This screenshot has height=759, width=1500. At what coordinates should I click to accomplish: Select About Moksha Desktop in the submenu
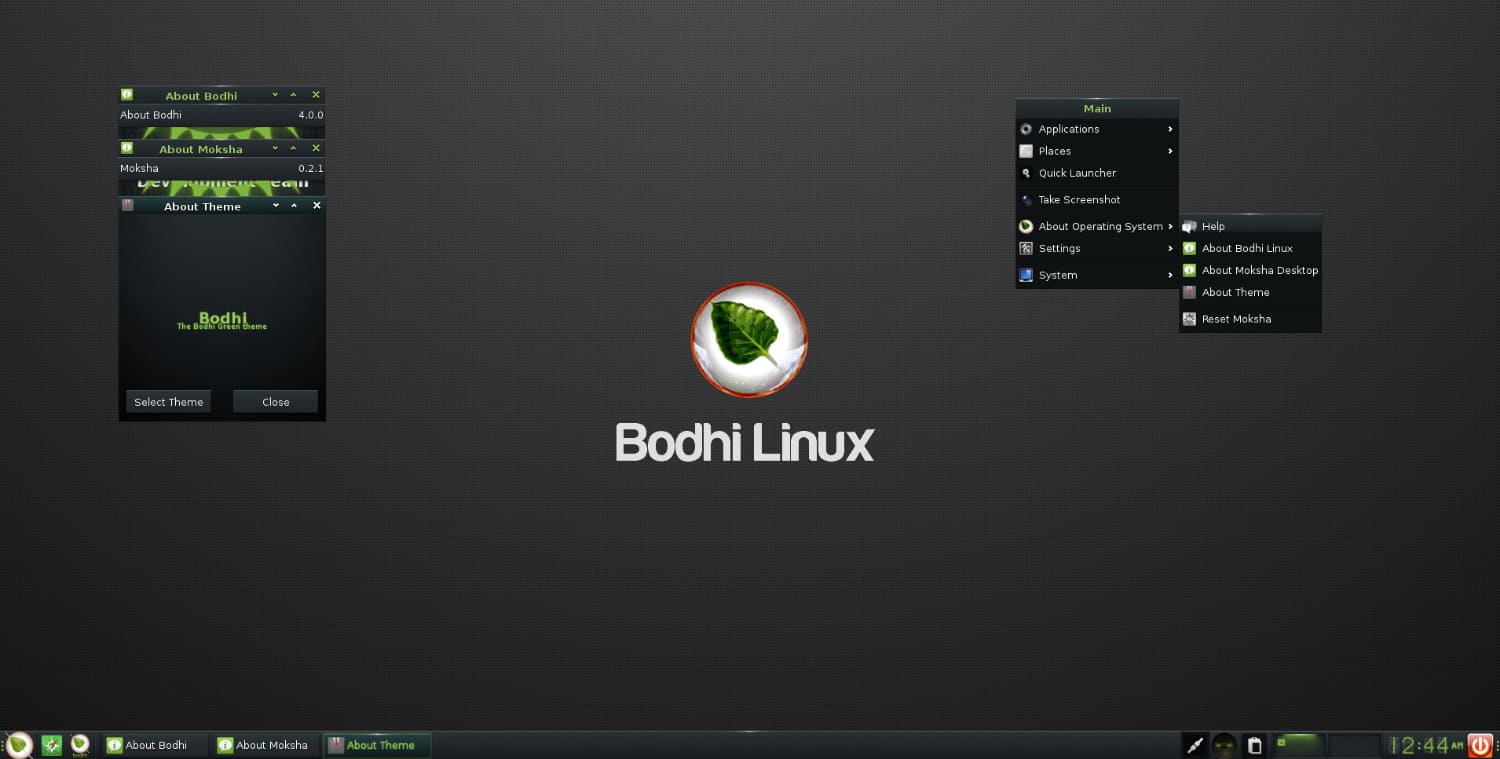pos(1259,270)
